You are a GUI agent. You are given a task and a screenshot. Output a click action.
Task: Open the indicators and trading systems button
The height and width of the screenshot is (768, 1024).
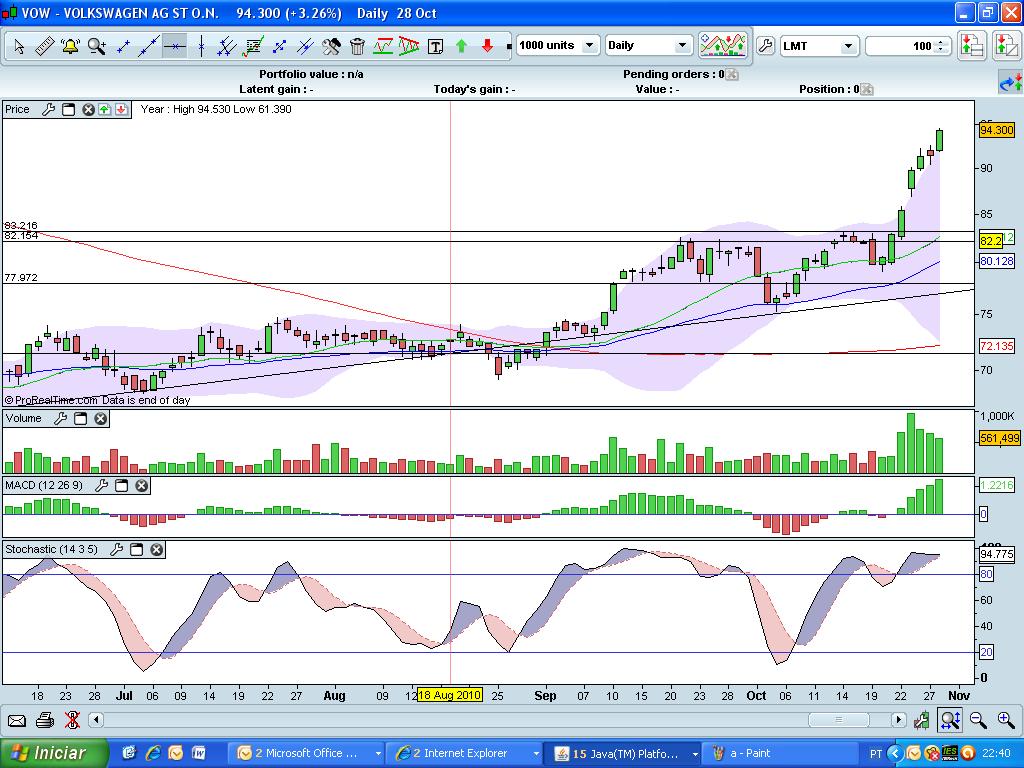click(x=723, y=46)
